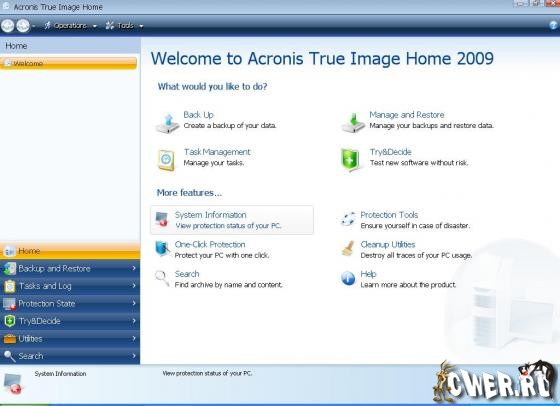This screenshot has height=406, width=560.
Task: Click the sidebar Search magnifier icon
Action: coord(10,356)
